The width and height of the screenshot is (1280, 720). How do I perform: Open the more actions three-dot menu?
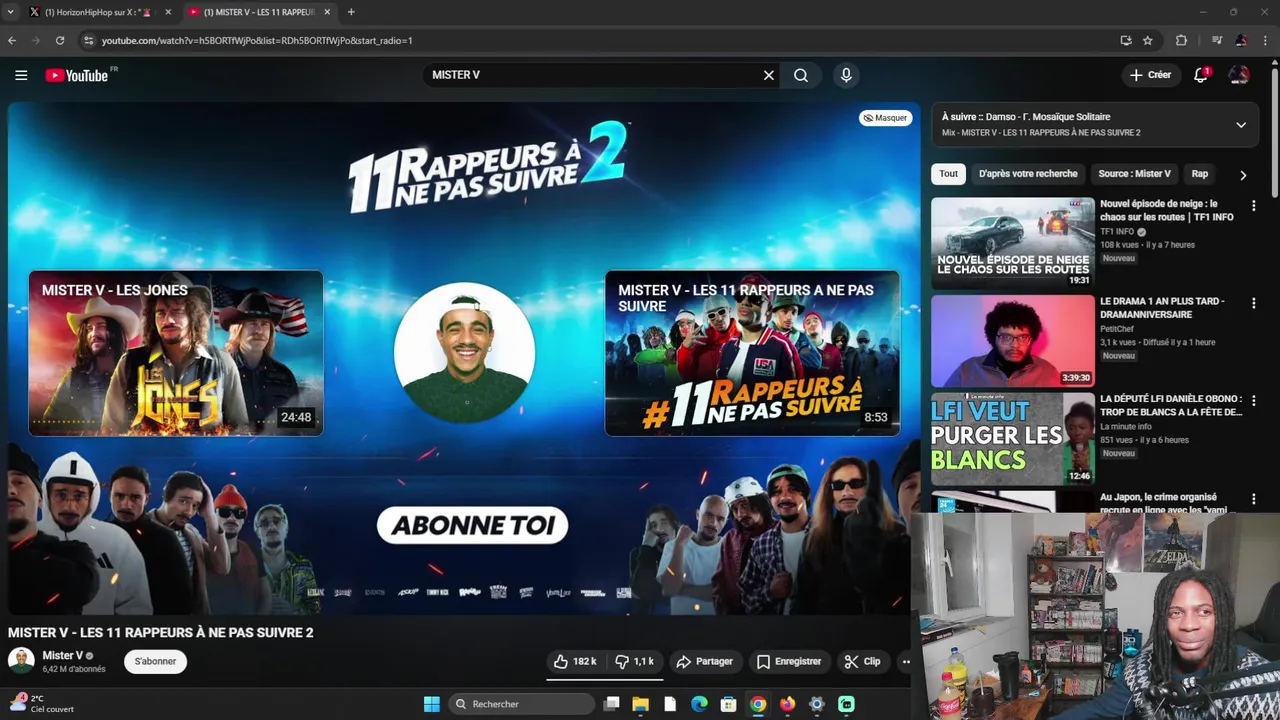pos(906,661)
